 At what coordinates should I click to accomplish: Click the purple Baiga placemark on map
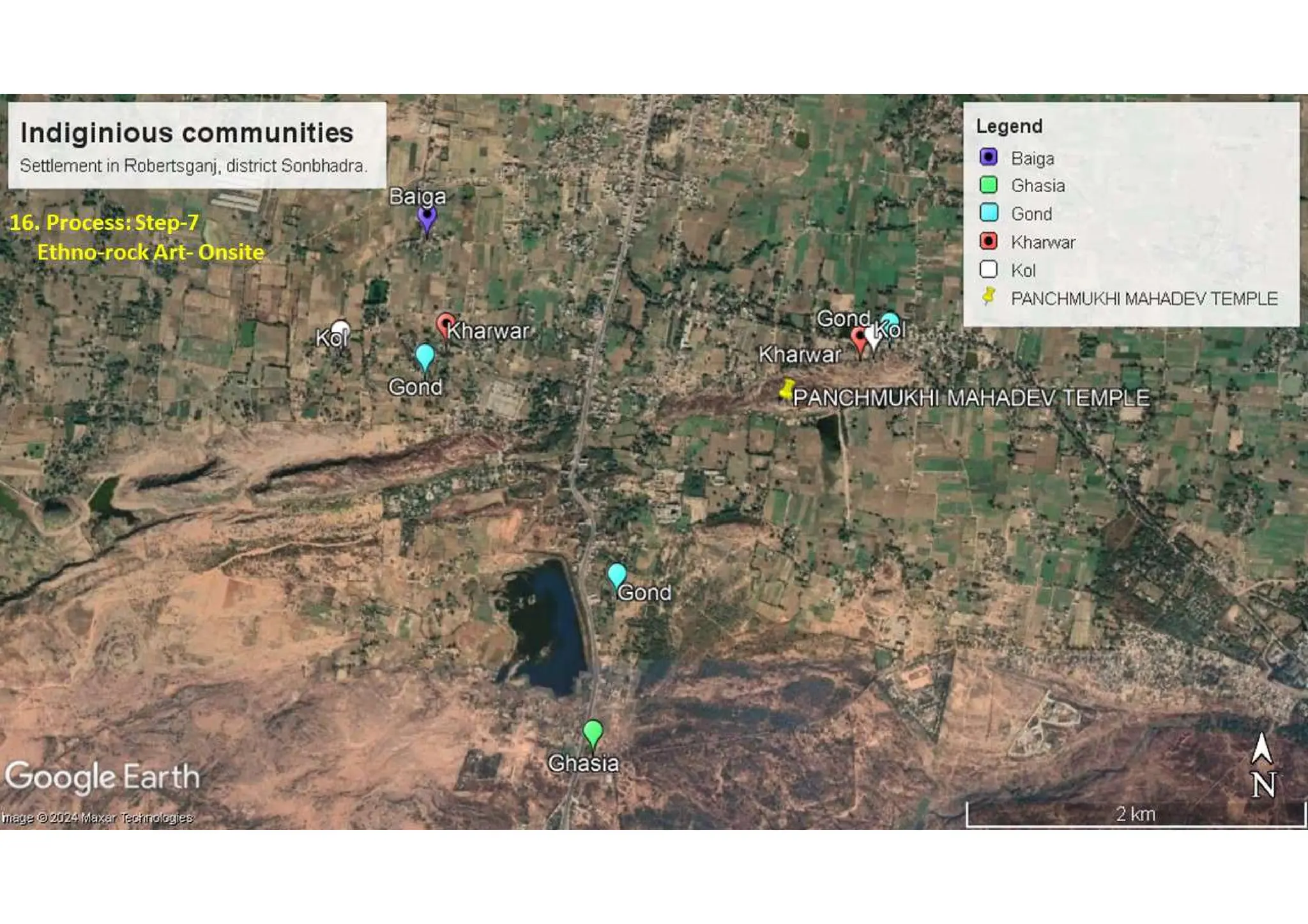427,218
